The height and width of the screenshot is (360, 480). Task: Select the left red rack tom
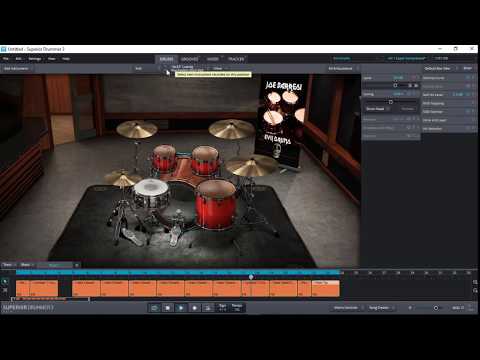pyautogui.click(x=164, y=159)
